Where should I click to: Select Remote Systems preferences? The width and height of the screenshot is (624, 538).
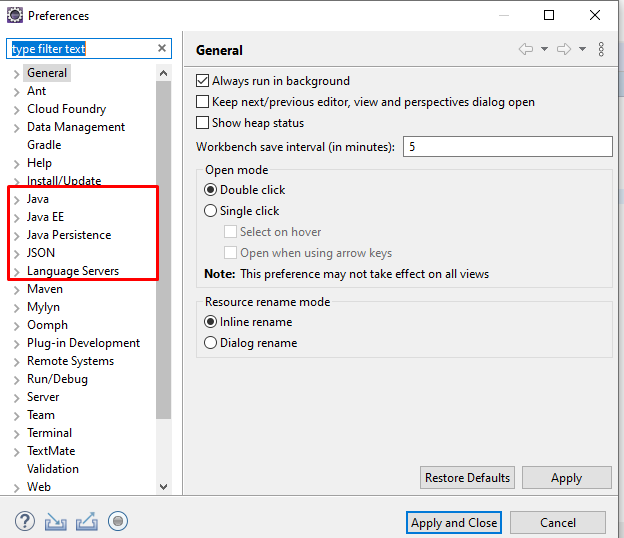70,361
